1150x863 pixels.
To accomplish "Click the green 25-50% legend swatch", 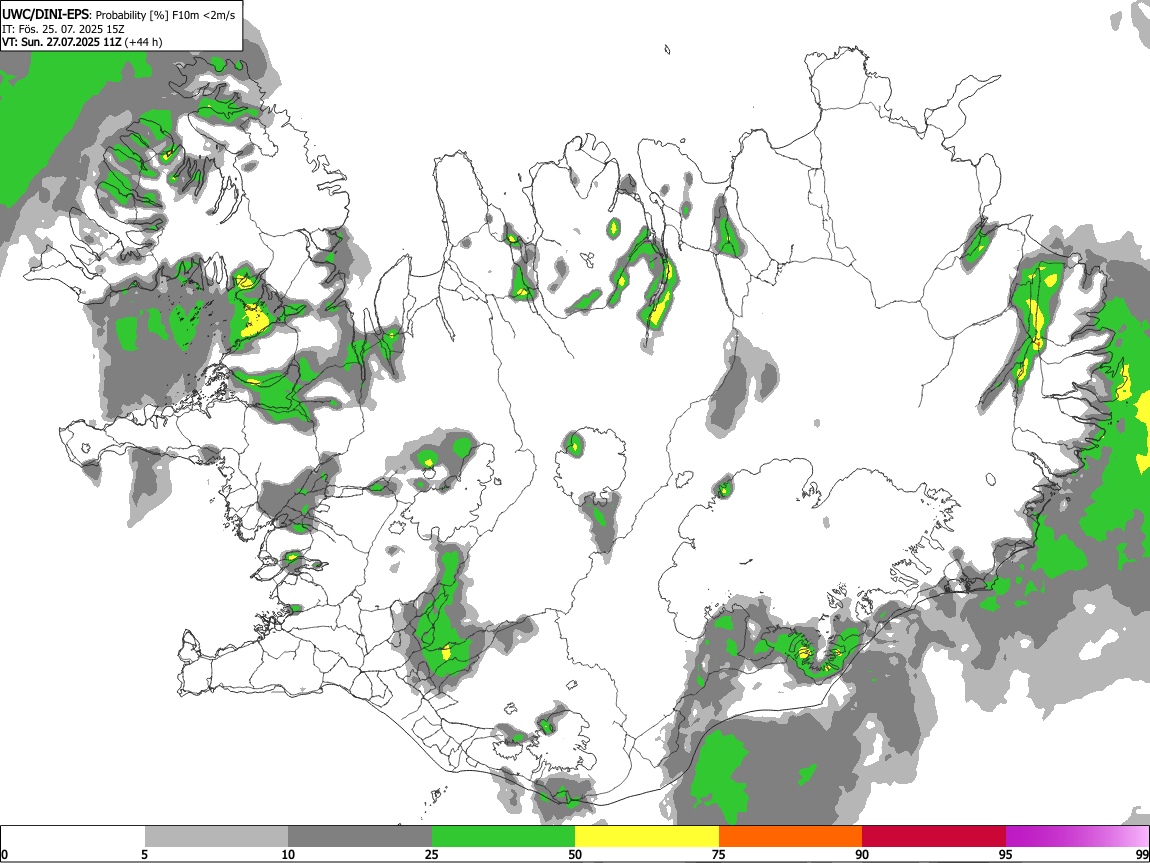I will pyautogui.click(x=503, y=836).
